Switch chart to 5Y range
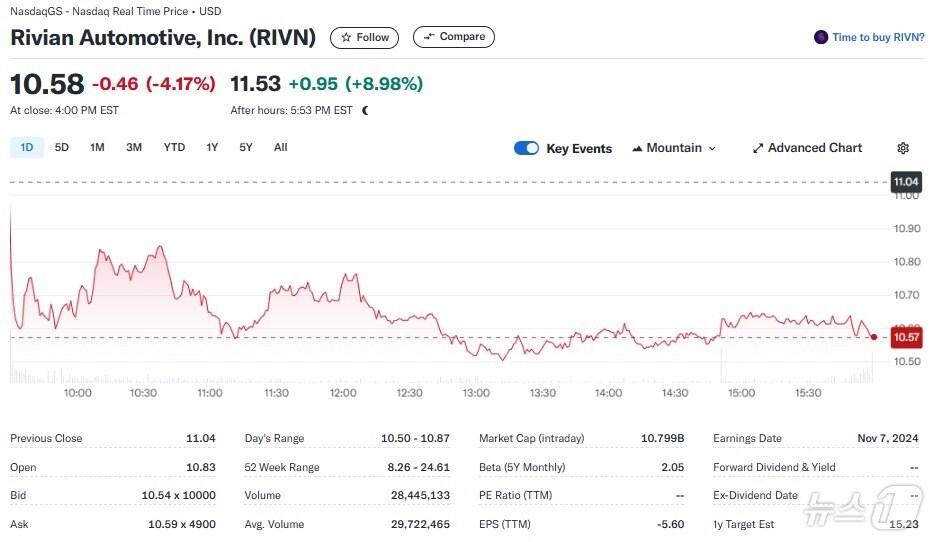Image resolution: width=933 pixels, height=542 pixels. pyautogui.click(x=246, y=148)
